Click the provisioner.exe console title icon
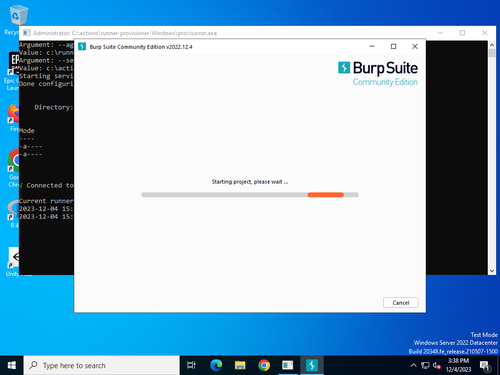The image size is (500, 375). pyautogui.click(x=27, y=33)
